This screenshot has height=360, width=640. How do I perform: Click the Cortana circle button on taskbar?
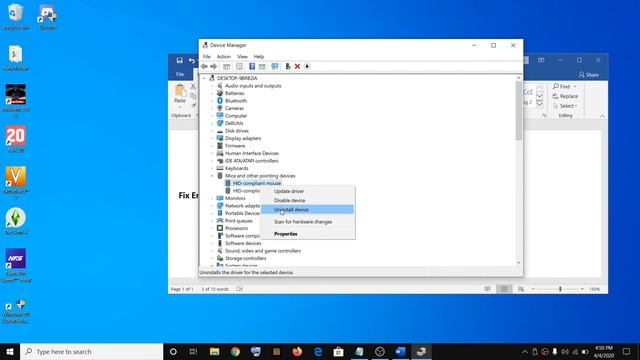pos(173,351)
